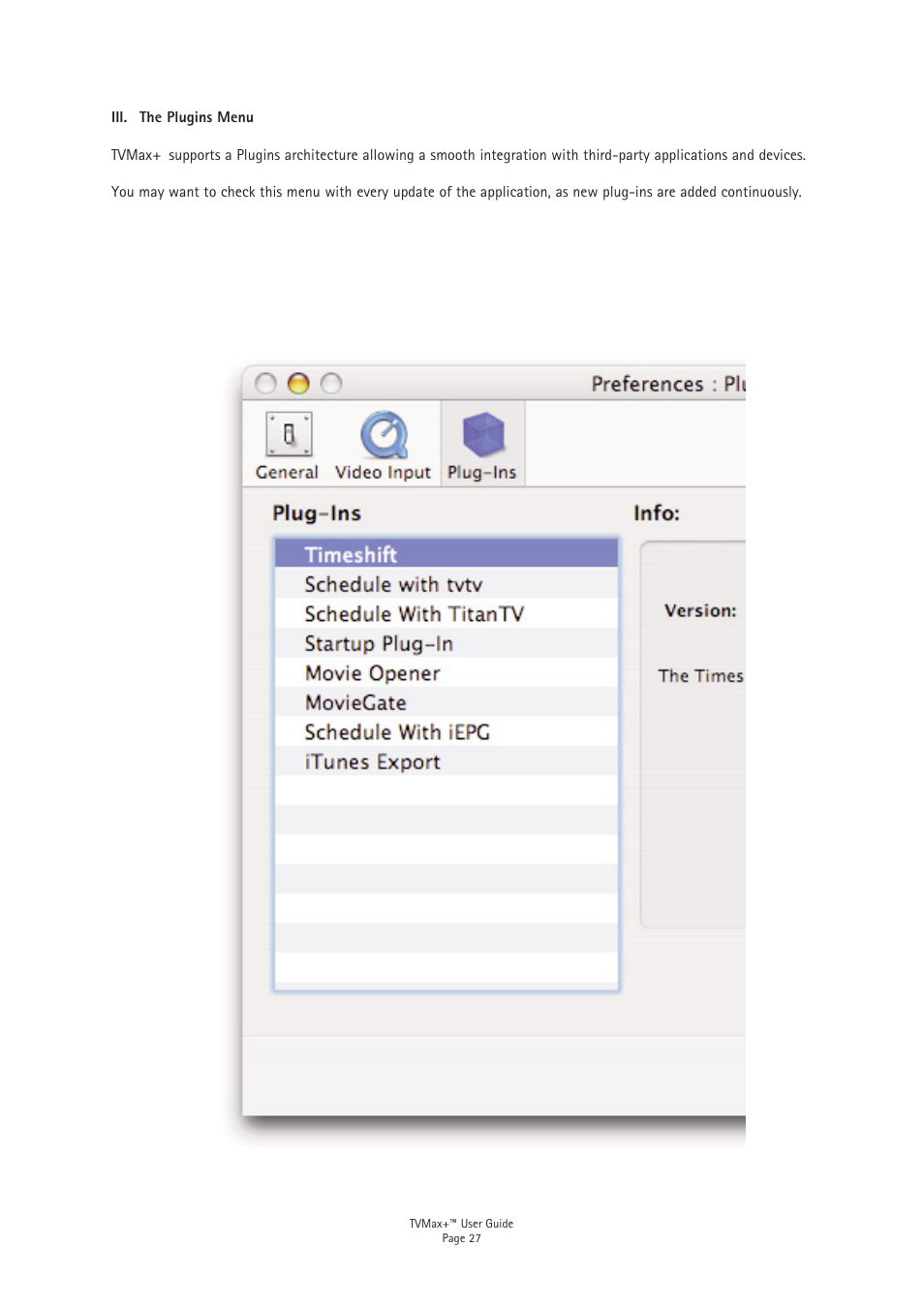Select Schedule with tvtv plug-in
Screen dimensions: 924x1308
point(447,583)
